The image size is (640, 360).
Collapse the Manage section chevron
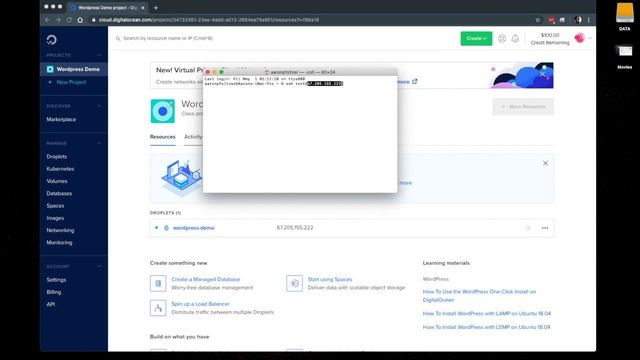99,143
